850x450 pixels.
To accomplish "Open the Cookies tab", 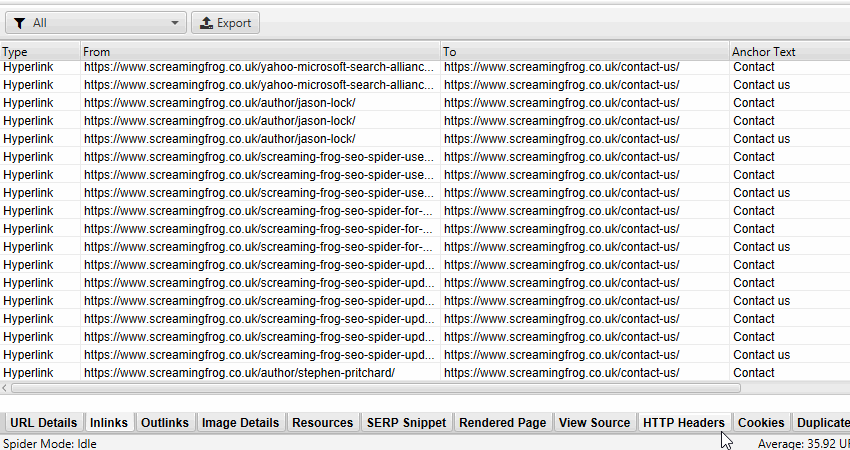I will coord(761,423).
